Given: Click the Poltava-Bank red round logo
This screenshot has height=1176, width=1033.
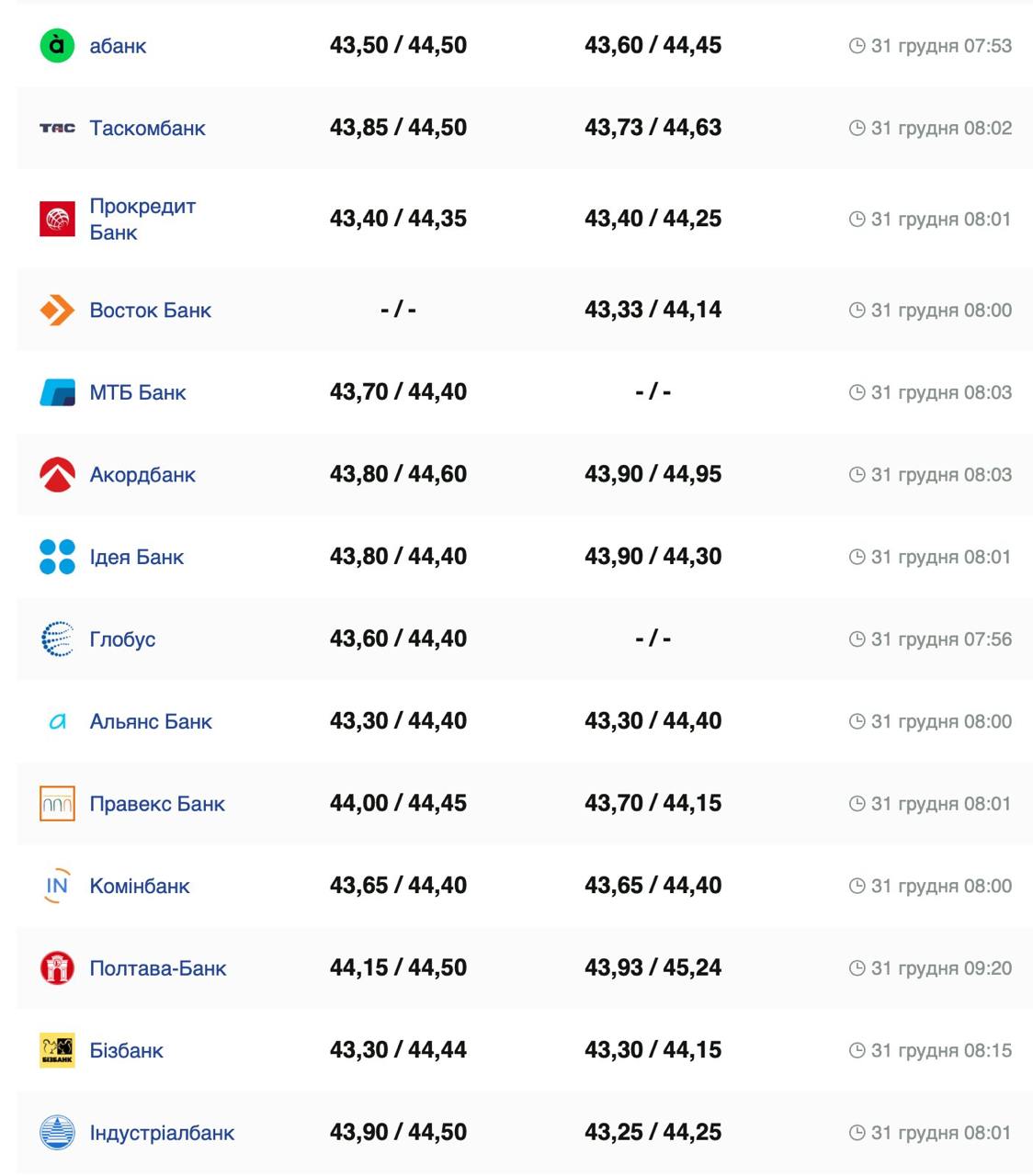Looking at the screenshot, I should coord(57,967).
